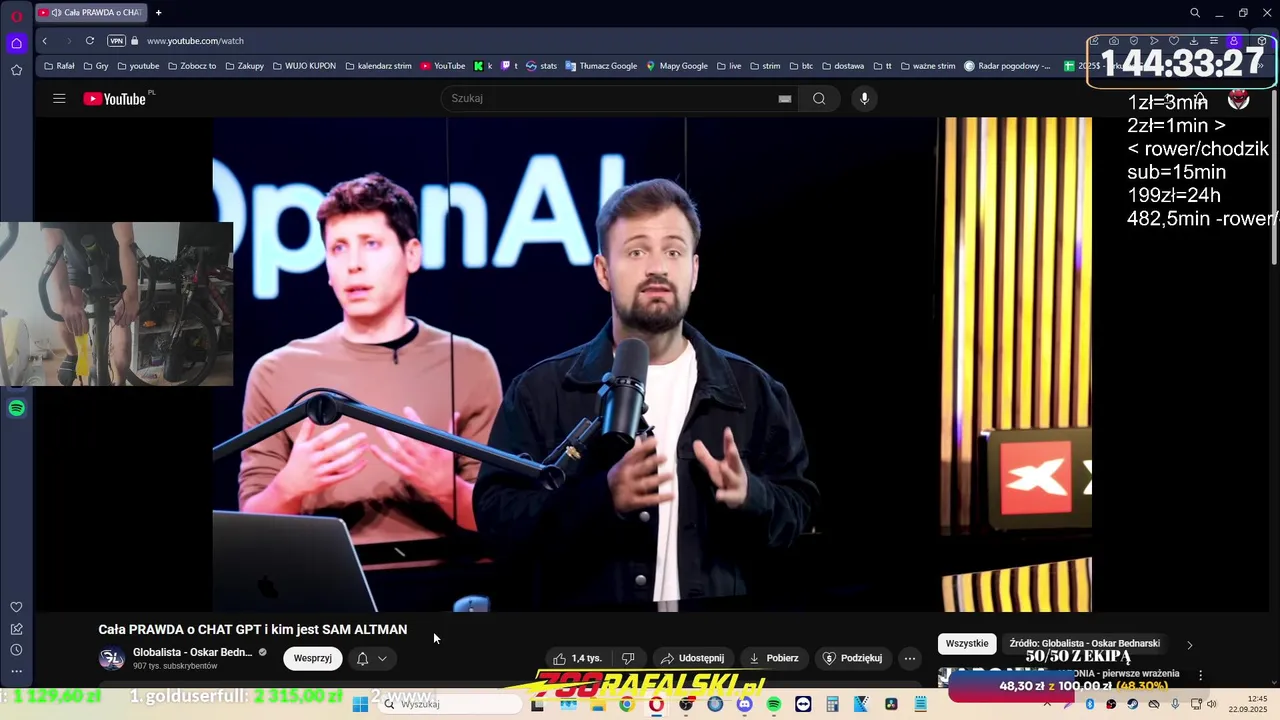Open the on-screen keyboard icon in search box
1280x720 pixels.
pyautogui.click(x=785, y=98)
